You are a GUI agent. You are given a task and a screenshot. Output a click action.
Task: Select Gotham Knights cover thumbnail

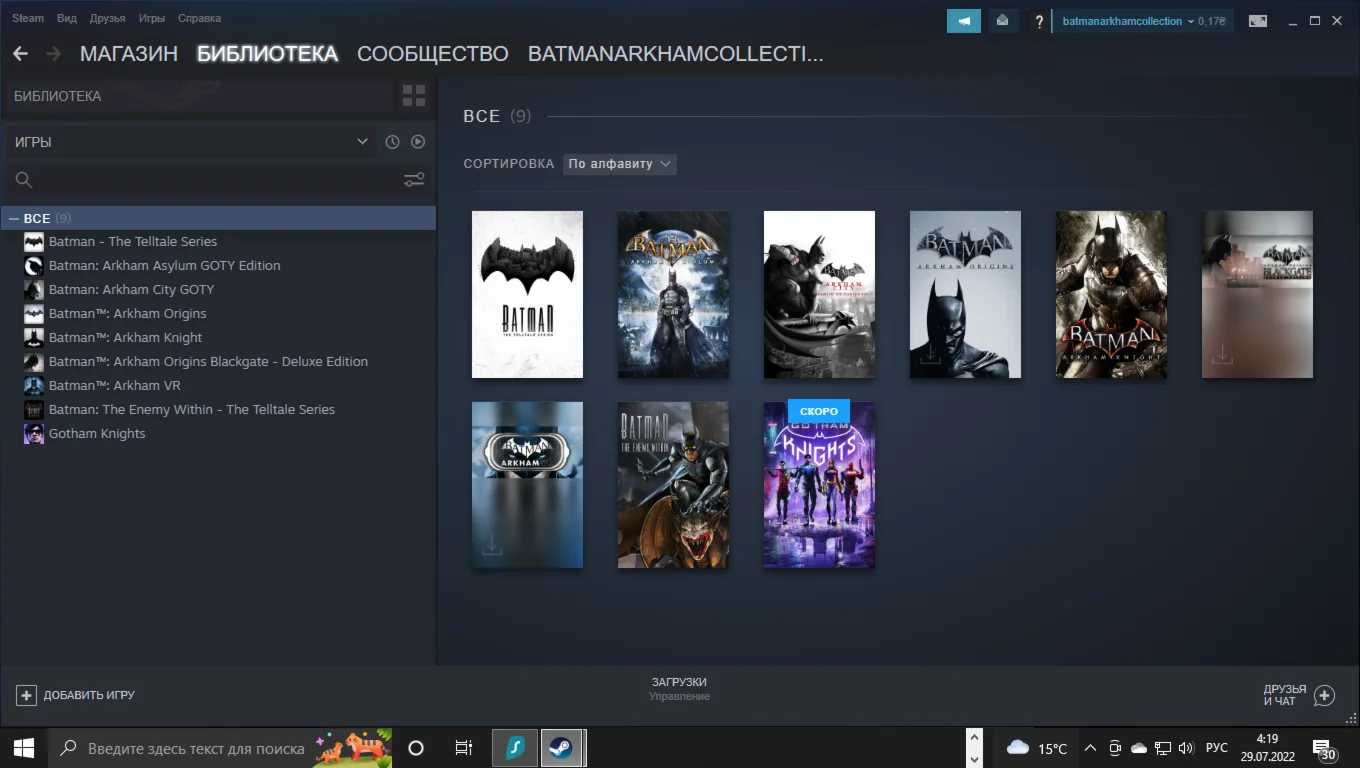[x=819, y=485]
